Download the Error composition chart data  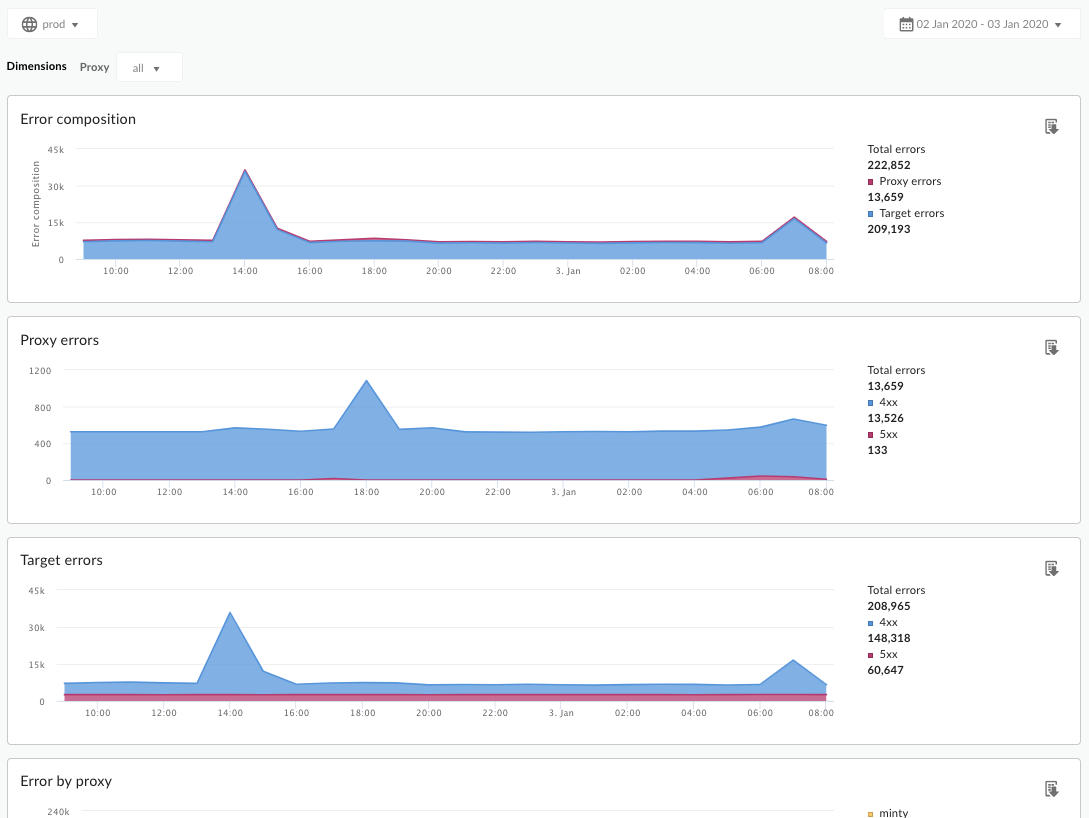coord(1051,127)
